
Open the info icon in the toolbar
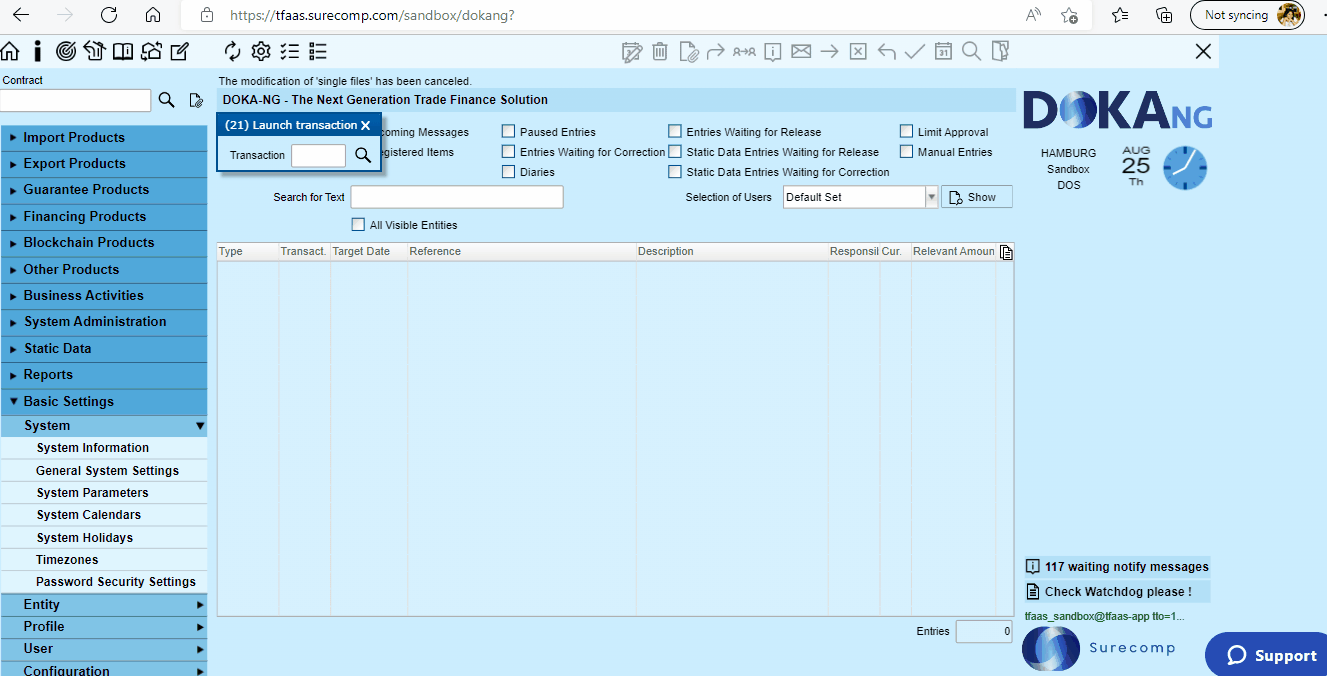tap(38, 51)
